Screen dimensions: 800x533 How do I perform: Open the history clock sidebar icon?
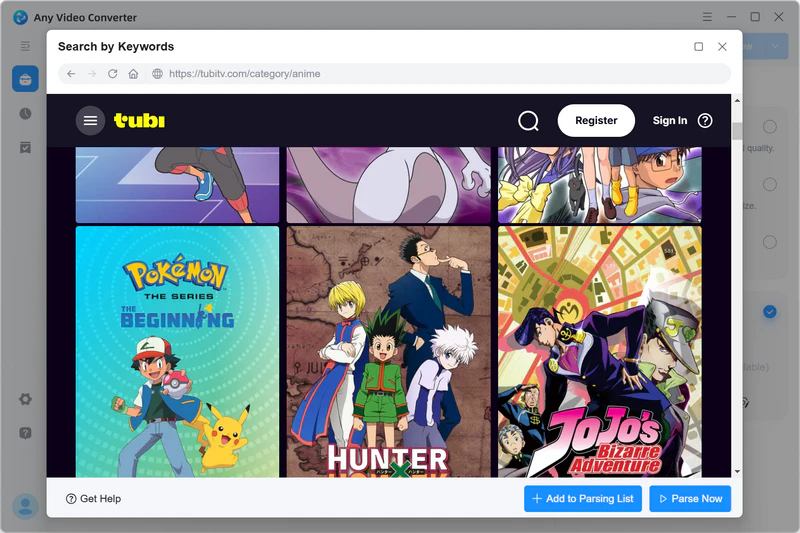pyautogui.click(x=25, y=113)
